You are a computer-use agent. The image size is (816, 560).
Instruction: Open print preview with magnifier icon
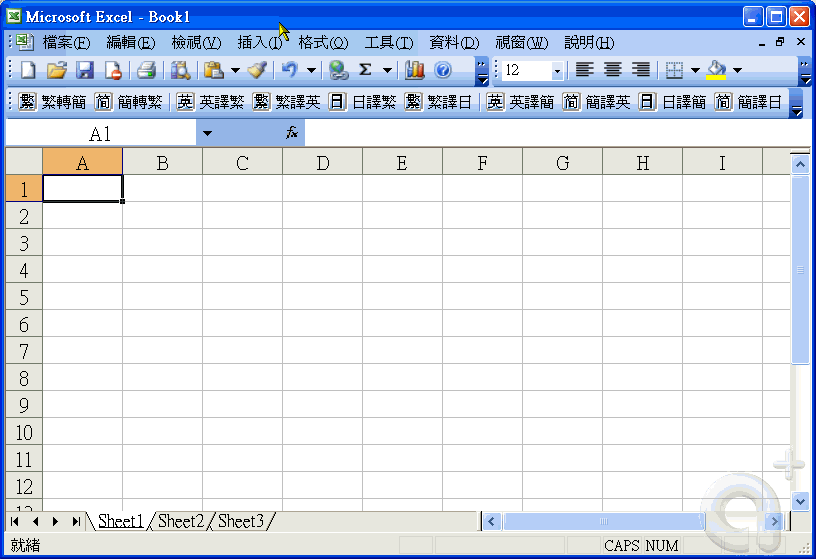click(x=180, y=70)
